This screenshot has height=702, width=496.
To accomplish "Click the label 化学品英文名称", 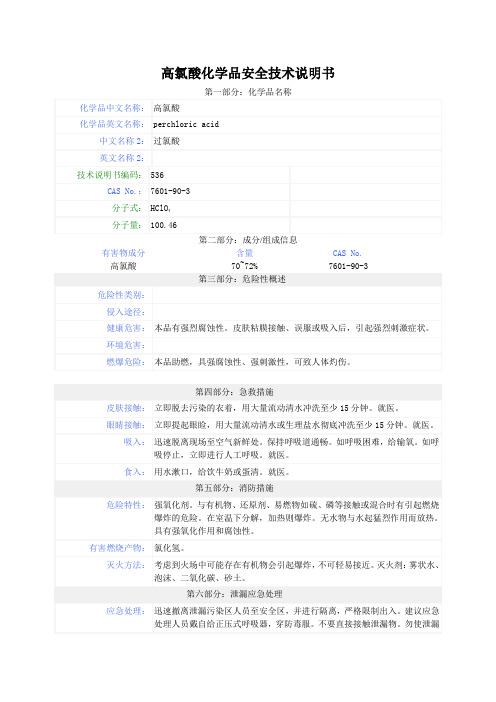I will pos(112,124).
